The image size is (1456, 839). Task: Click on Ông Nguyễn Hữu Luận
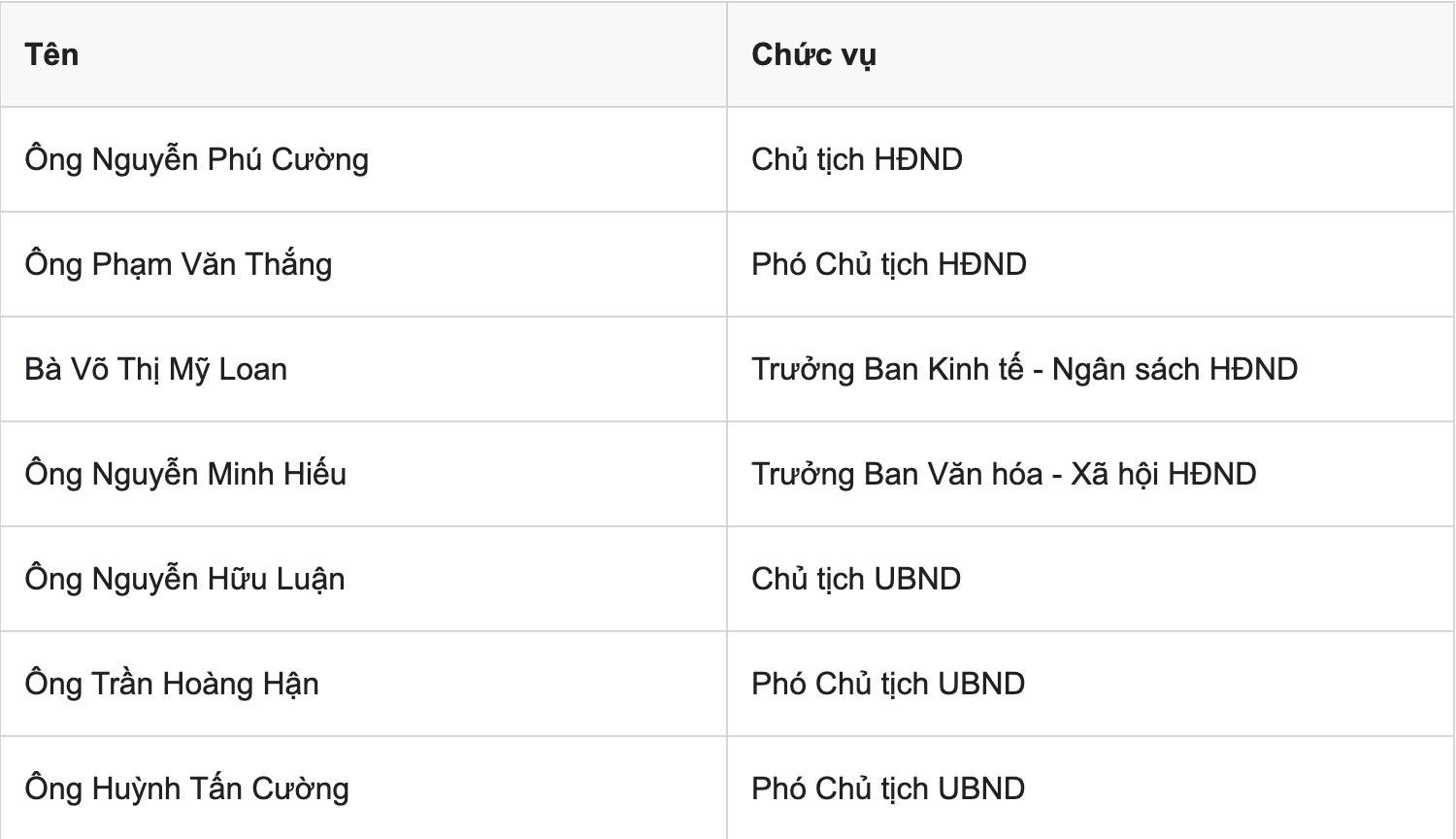[185, 579]
